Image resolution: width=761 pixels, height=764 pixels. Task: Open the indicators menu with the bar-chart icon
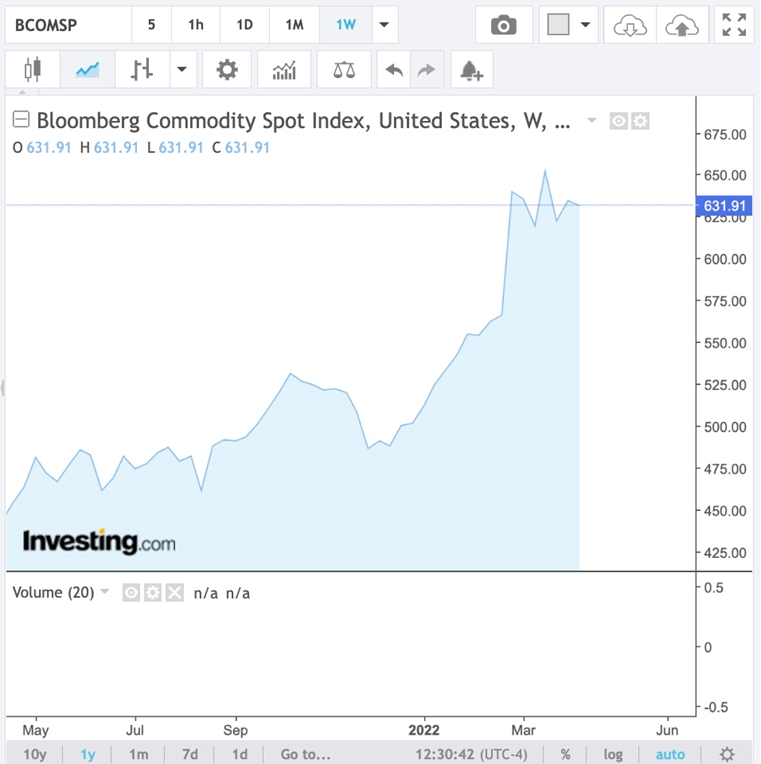click(x=284, y=70)
